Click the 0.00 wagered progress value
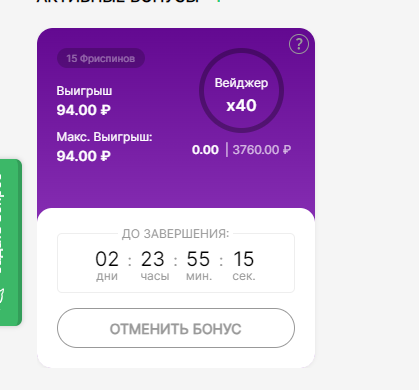The image size is (419, 390). click(205, 150)
